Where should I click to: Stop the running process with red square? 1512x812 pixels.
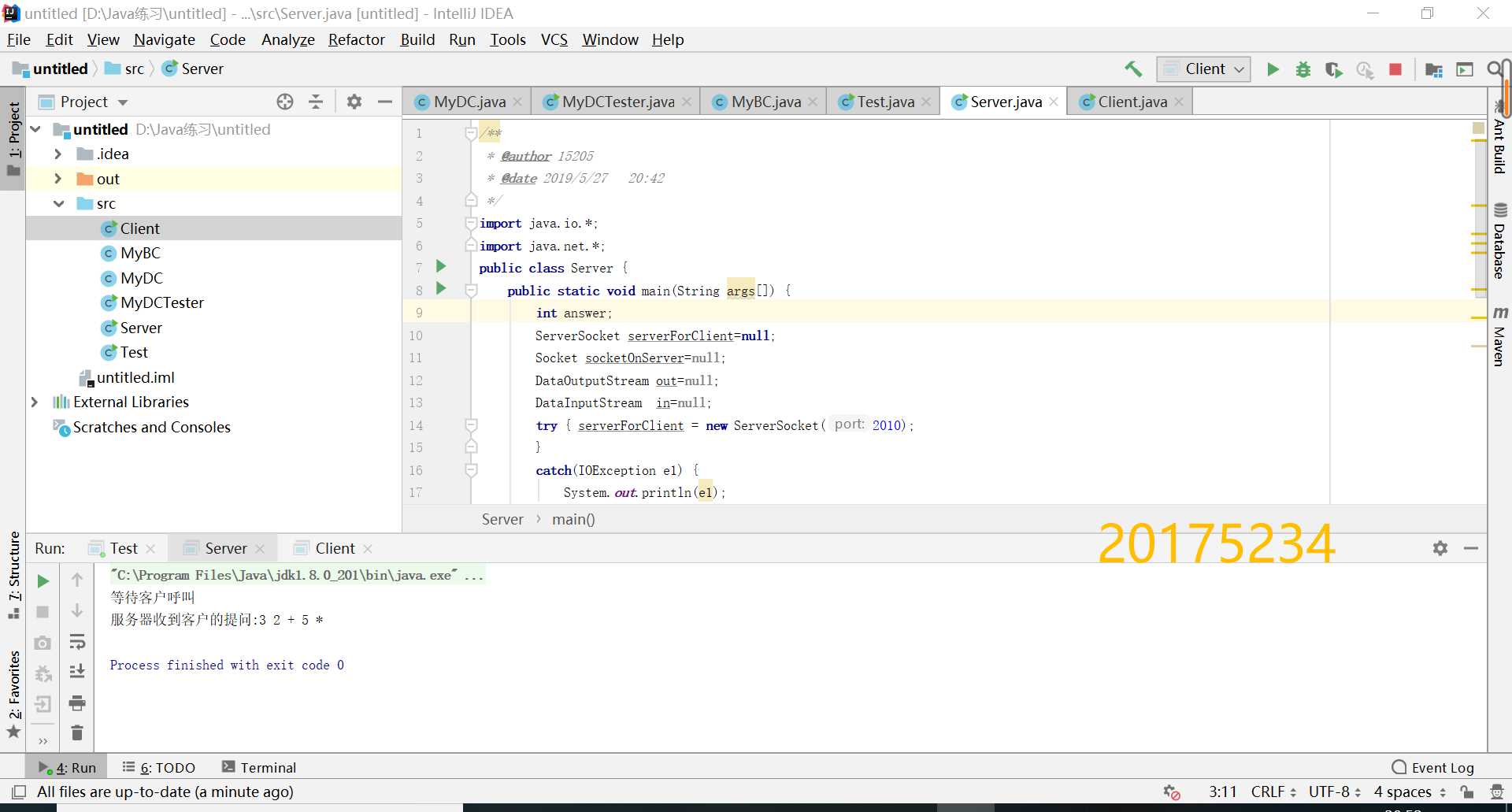1395,69
